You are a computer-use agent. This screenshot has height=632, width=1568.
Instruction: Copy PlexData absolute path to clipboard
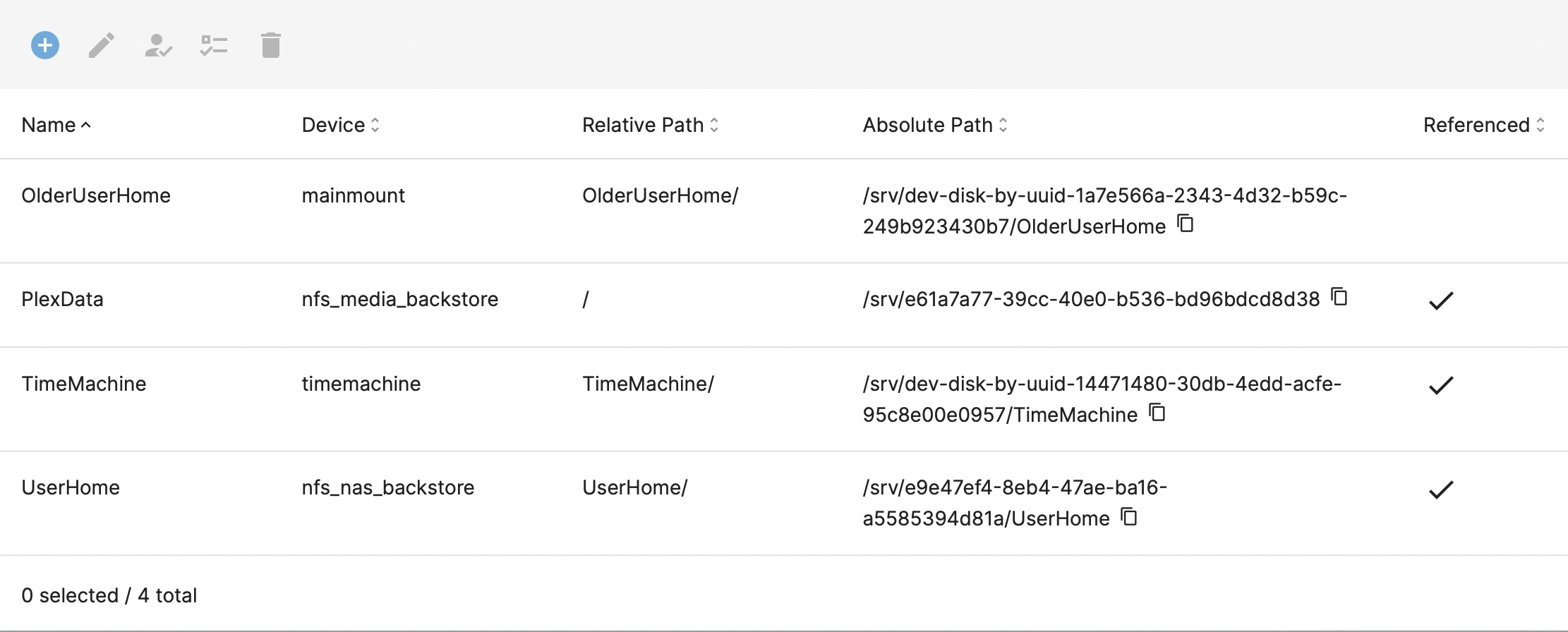pos(1339,297)
